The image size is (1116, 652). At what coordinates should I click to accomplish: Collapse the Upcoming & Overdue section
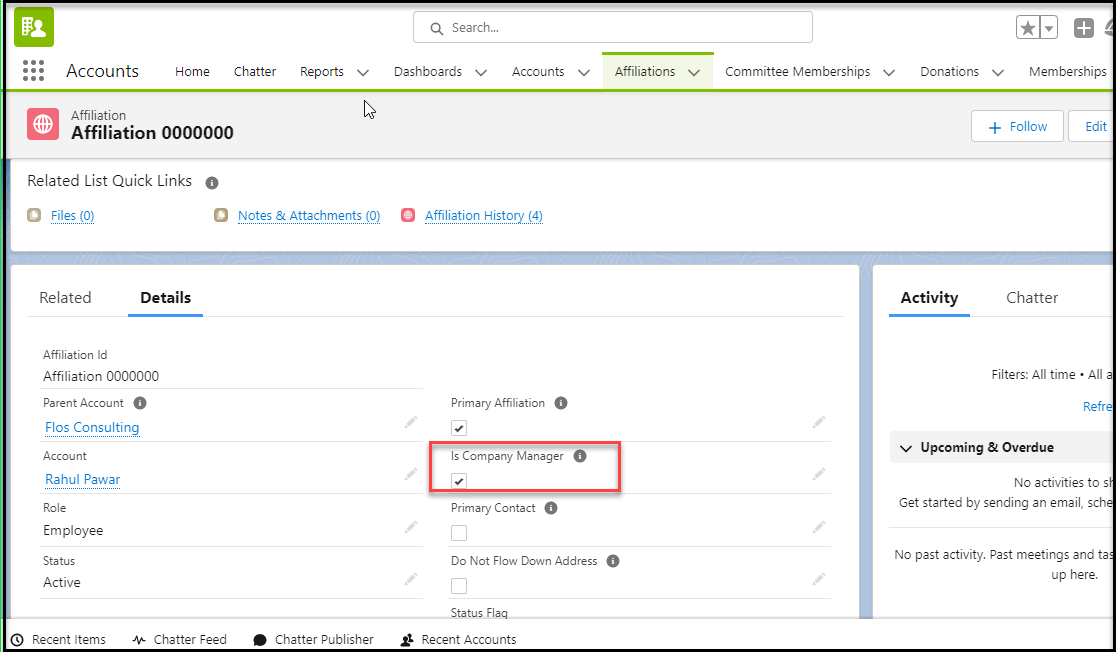[x=906, y=448]
